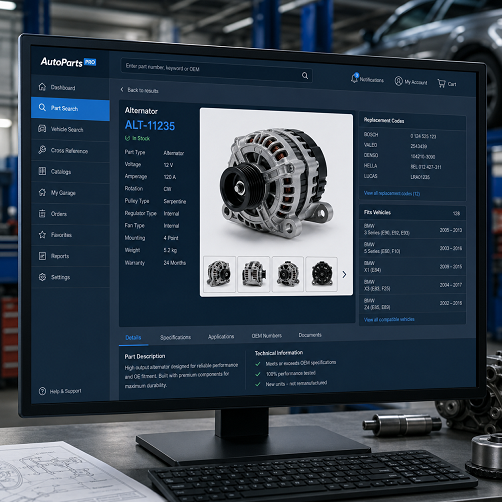This screenshot has width=502, height=502.
Task: Open the OEM Numbers tab
Action: (267, 336)
